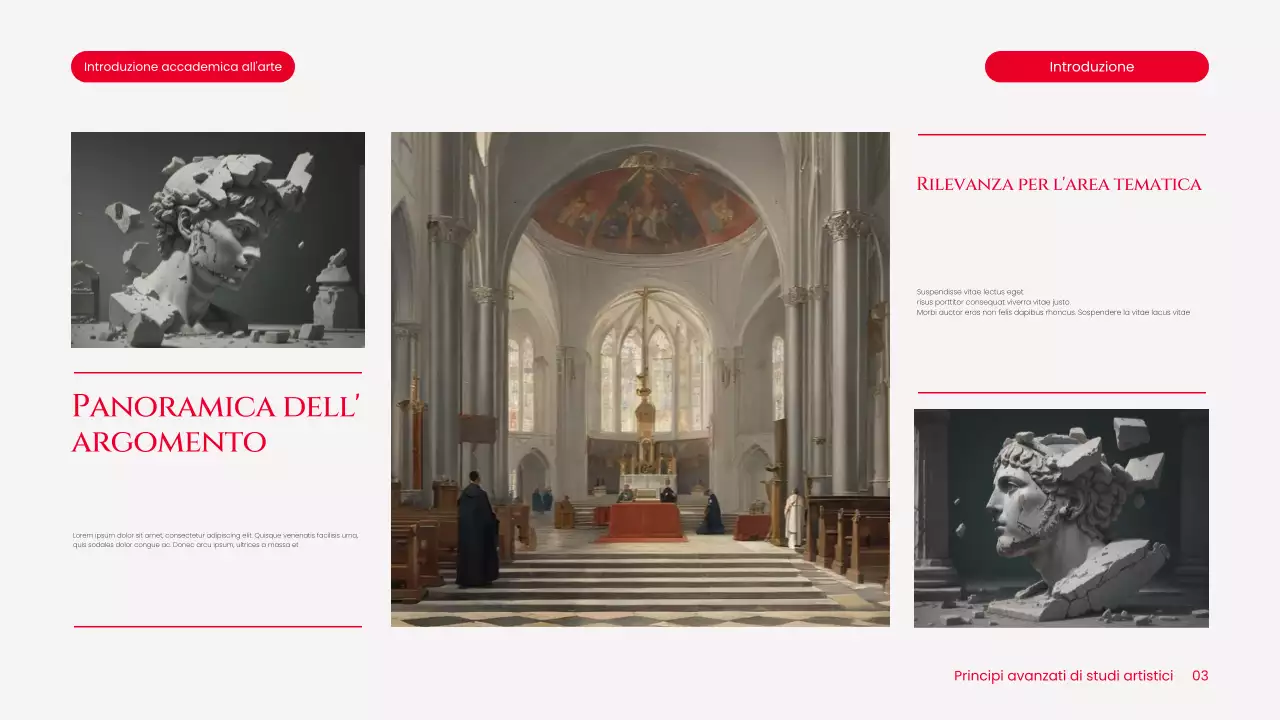Select the red line above Panoramica heading
The width and height of the screenshot is (1280, 720).
pos(218,373)
